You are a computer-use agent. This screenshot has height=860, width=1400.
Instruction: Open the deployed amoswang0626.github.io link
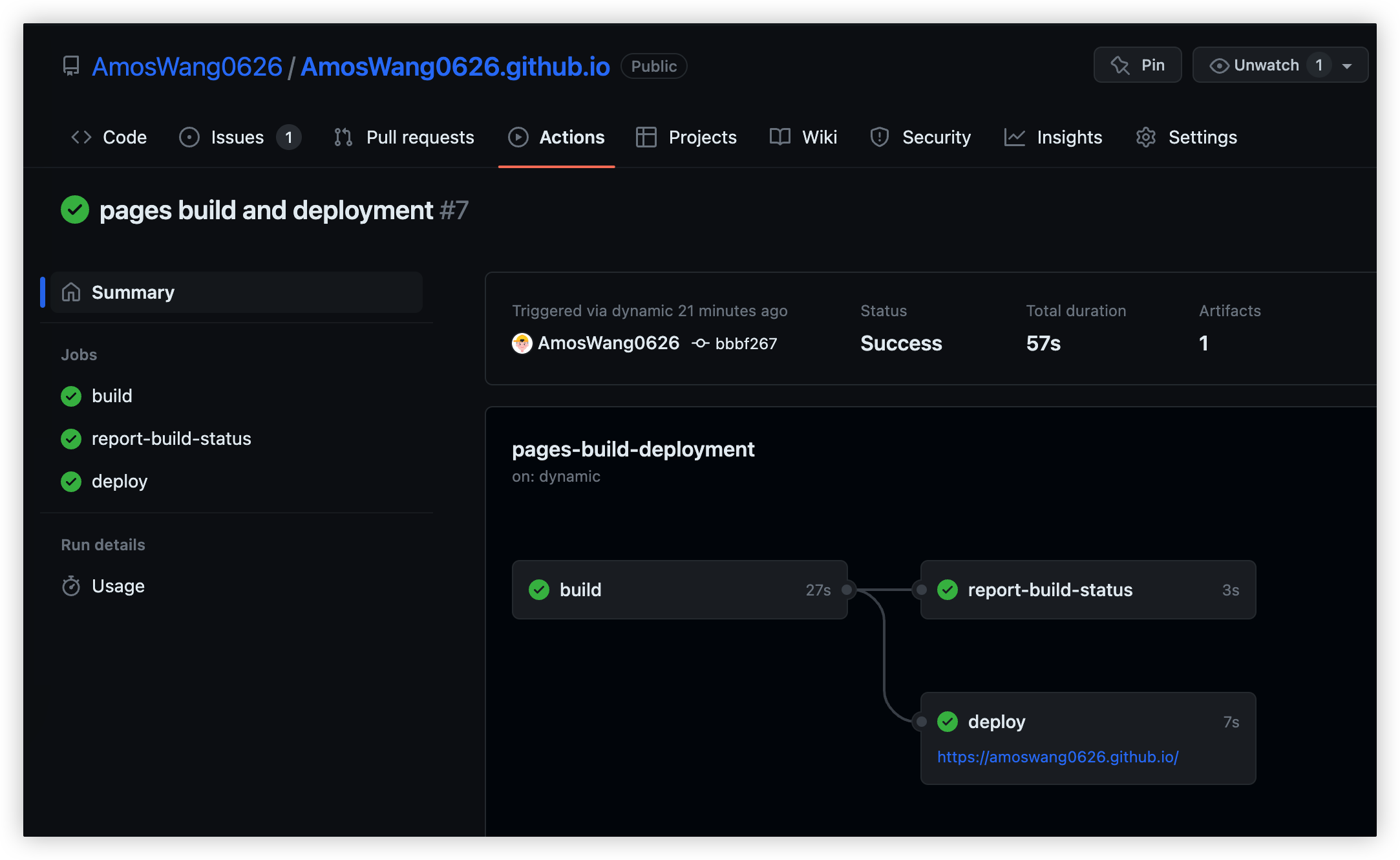pos(1057,757)
